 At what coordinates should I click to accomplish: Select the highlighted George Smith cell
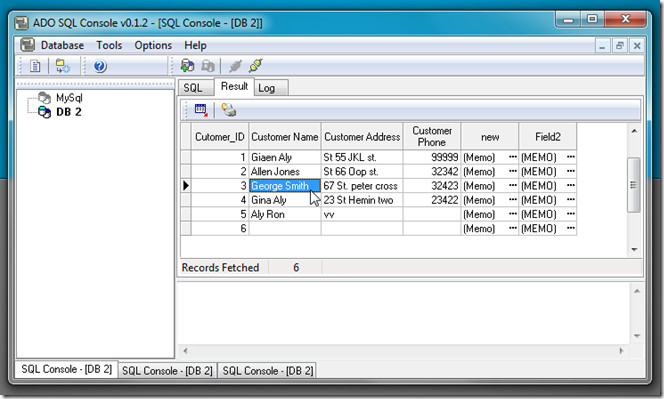(x=285, y=186)
